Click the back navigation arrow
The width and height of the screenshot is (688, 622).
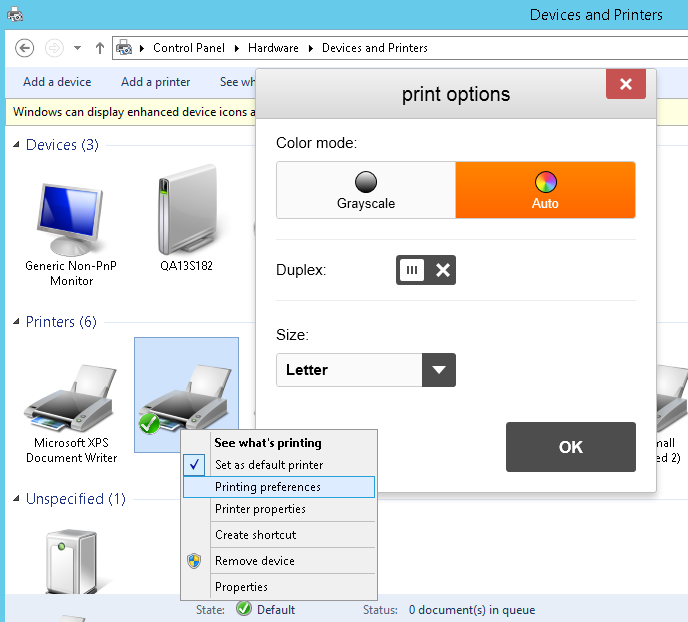coord(25,48)
